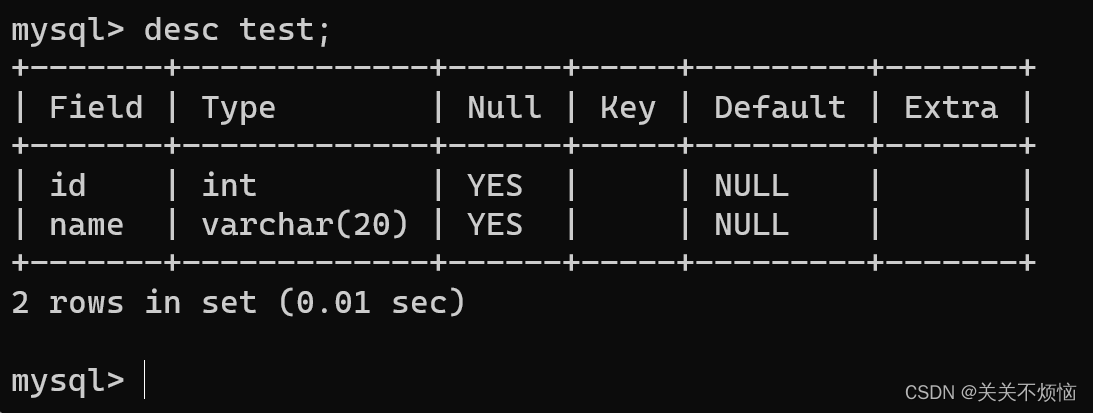Screen dimensions: 1093x413
Task: Select the name field cell
Action: [86, 225]
